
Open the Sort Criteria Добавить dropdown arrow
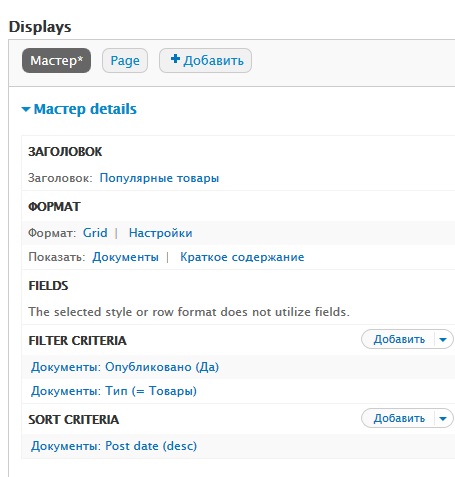coord(443,419)
